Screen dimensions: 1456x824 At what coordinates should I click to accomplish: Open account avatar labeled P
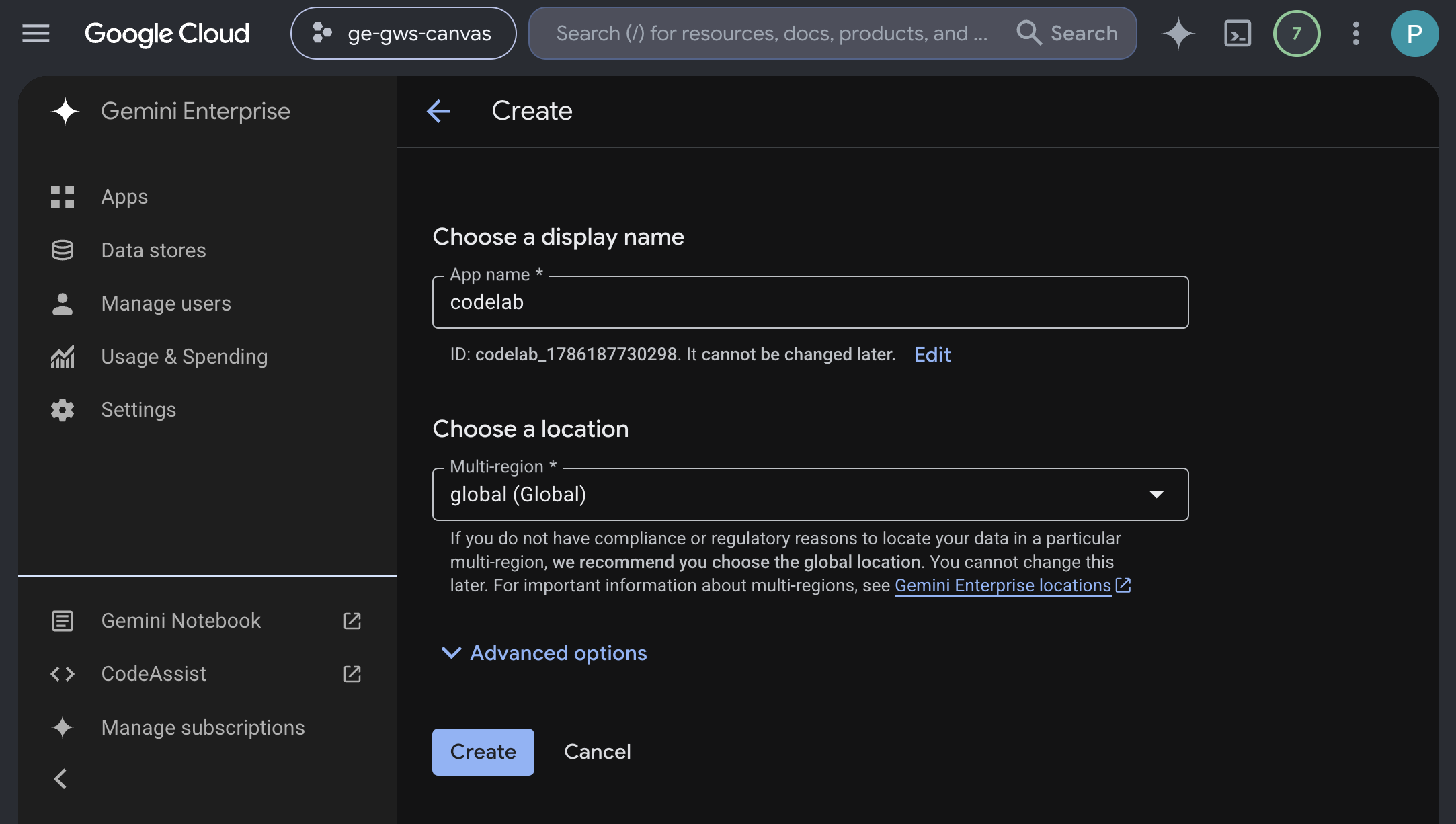(1414, 33)
